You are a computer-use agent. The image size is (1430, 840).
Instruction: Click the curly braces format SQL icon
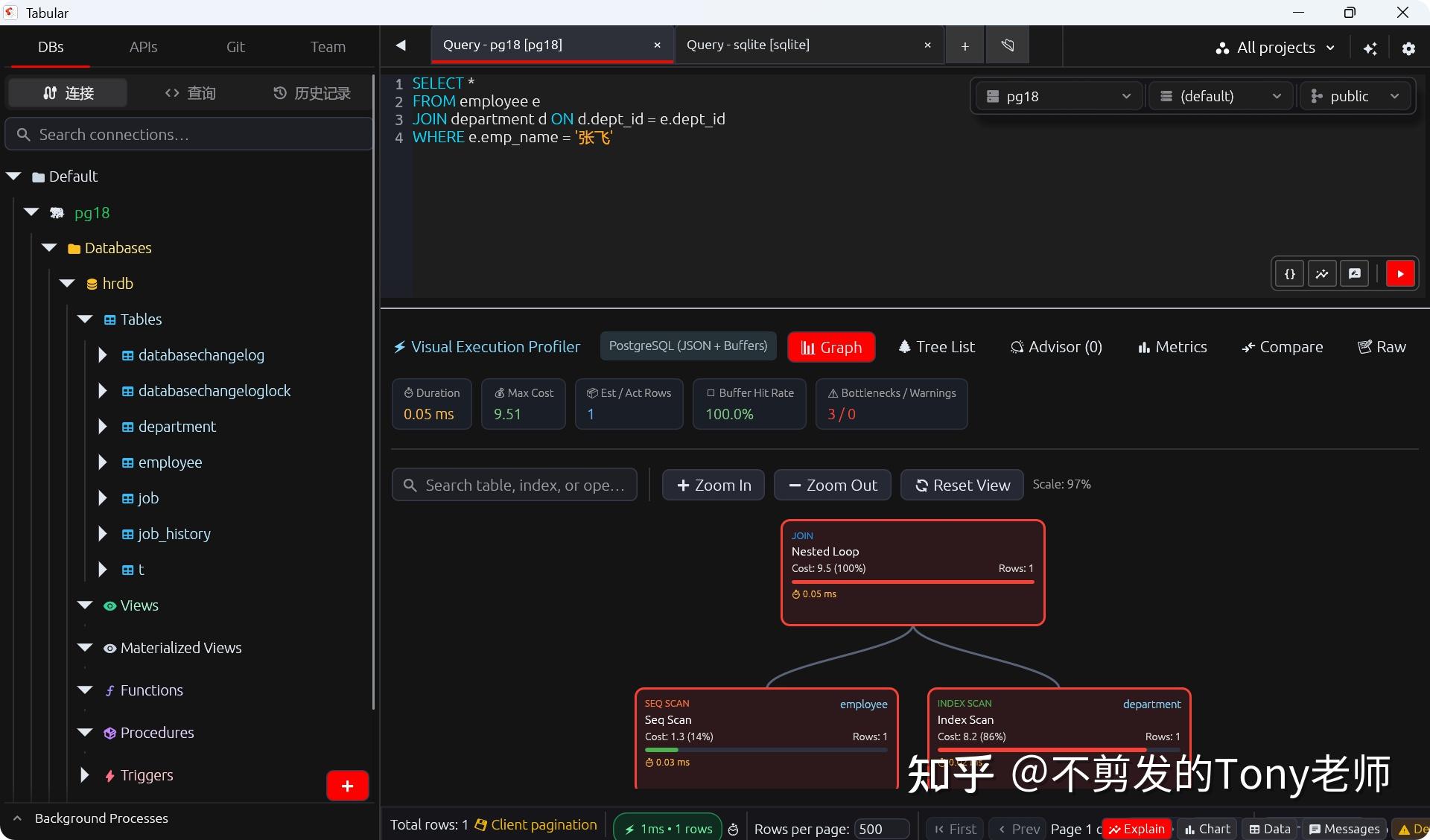1290,274
